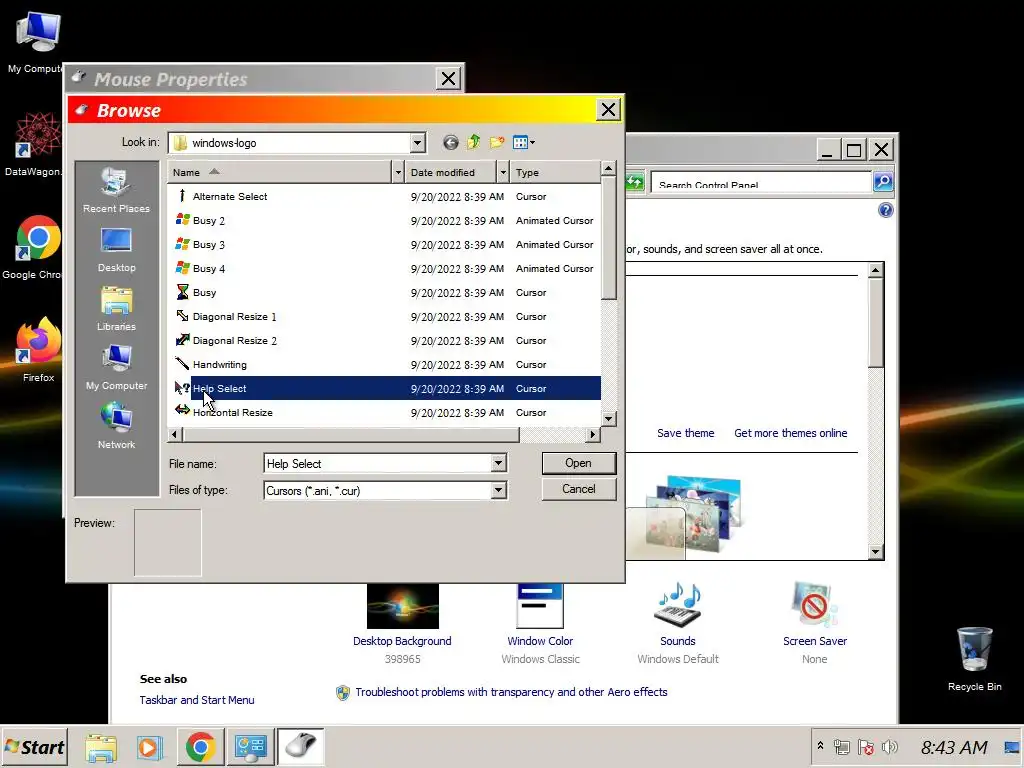Viewport: 1024px width, 768px height.
Task: Click the File name text field
Action: [377, 463]
